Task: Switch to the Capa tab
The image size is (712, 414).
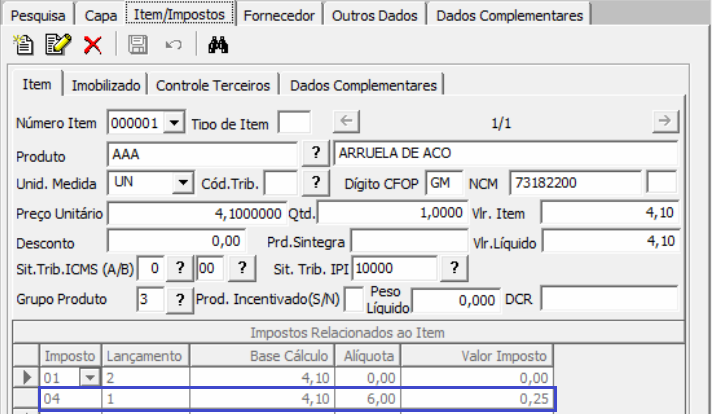Action: point(101,15)
